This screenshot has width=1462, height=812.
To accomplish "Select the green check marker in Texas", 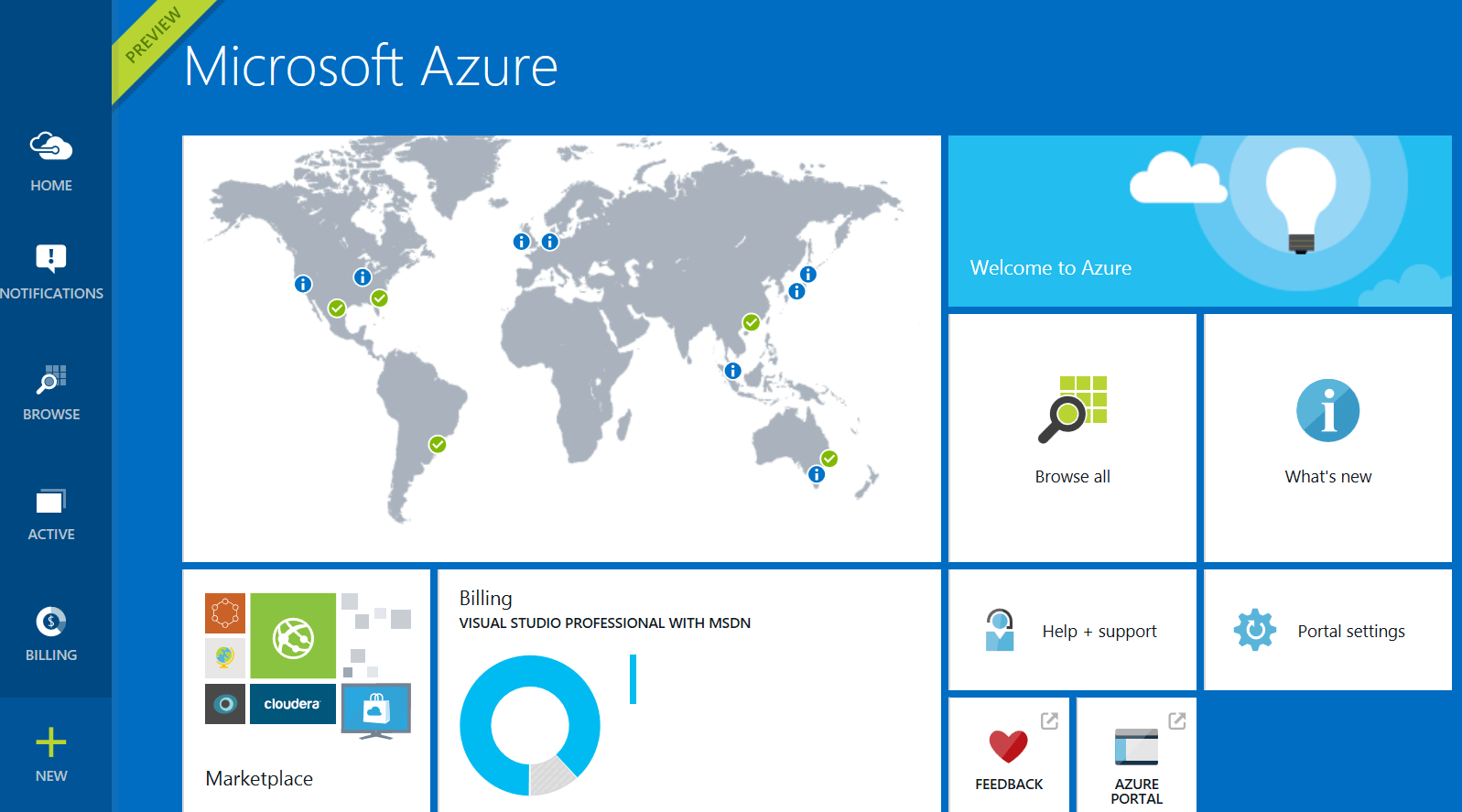I will click(x=337, y=308).
